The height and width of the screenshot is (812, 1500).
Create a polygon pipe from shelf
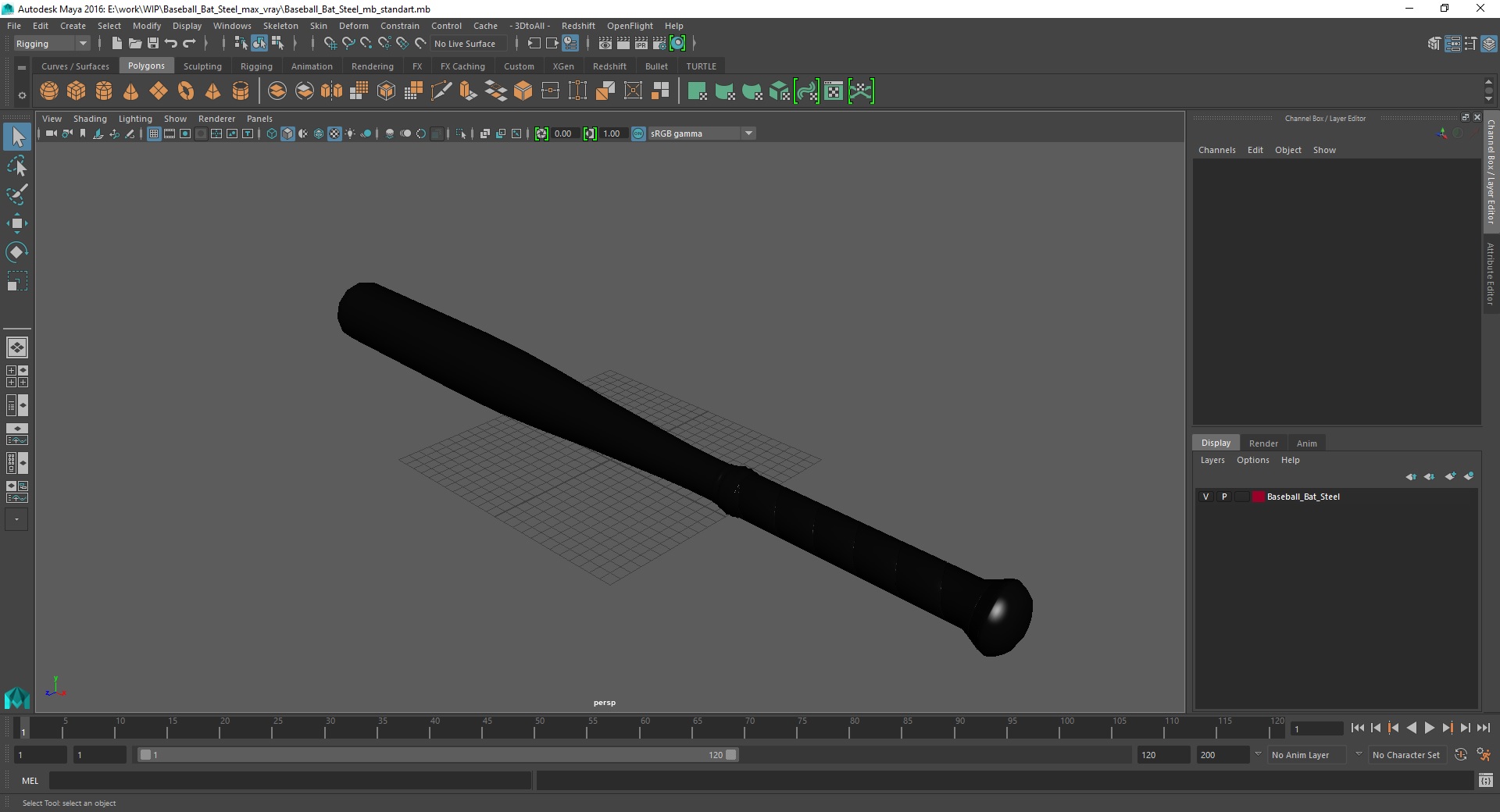click(x=241, y=91)
